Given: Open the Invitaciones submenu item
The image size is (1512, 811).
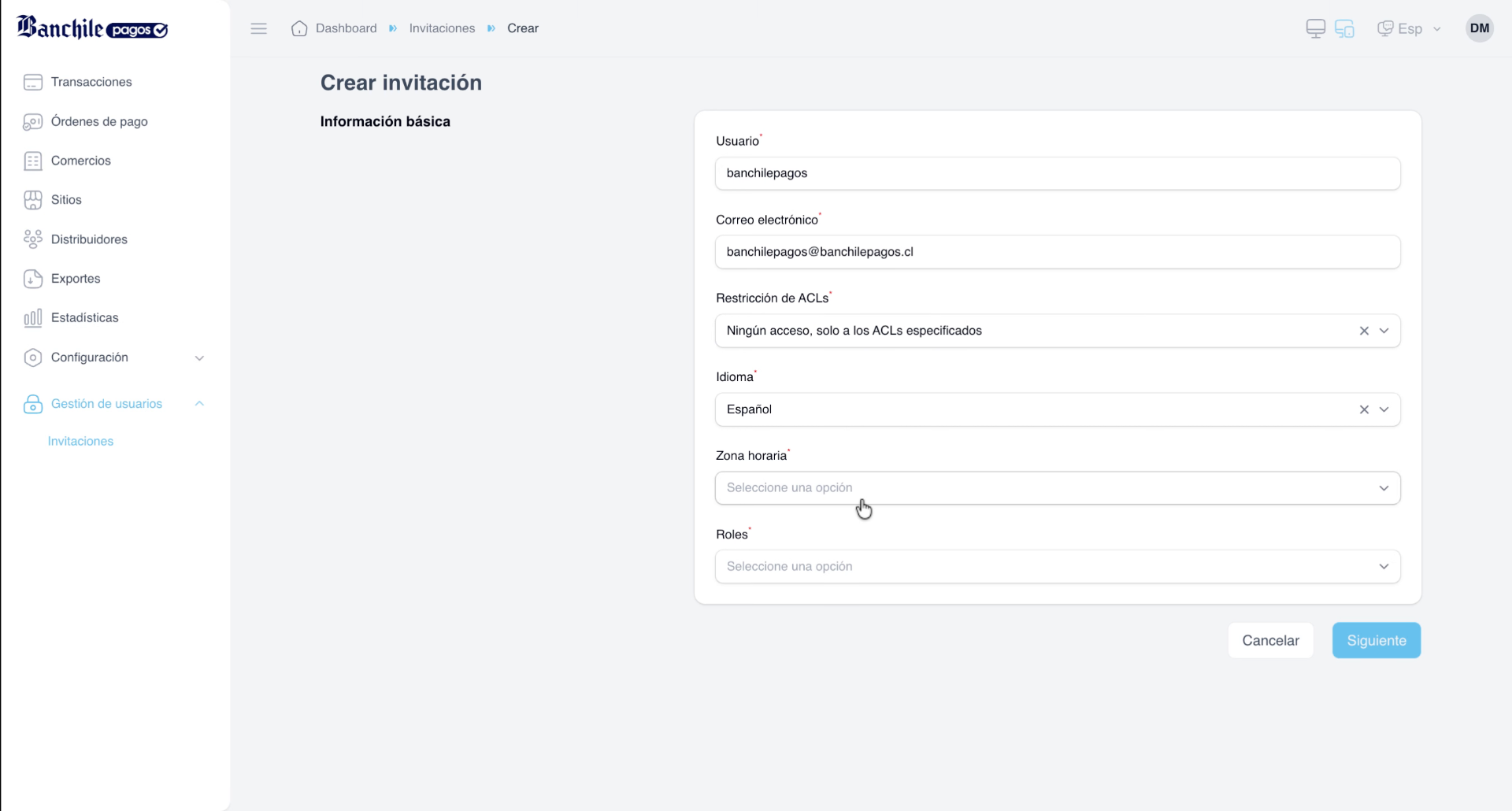Looking at the screenshot, I should click(80, 441).
